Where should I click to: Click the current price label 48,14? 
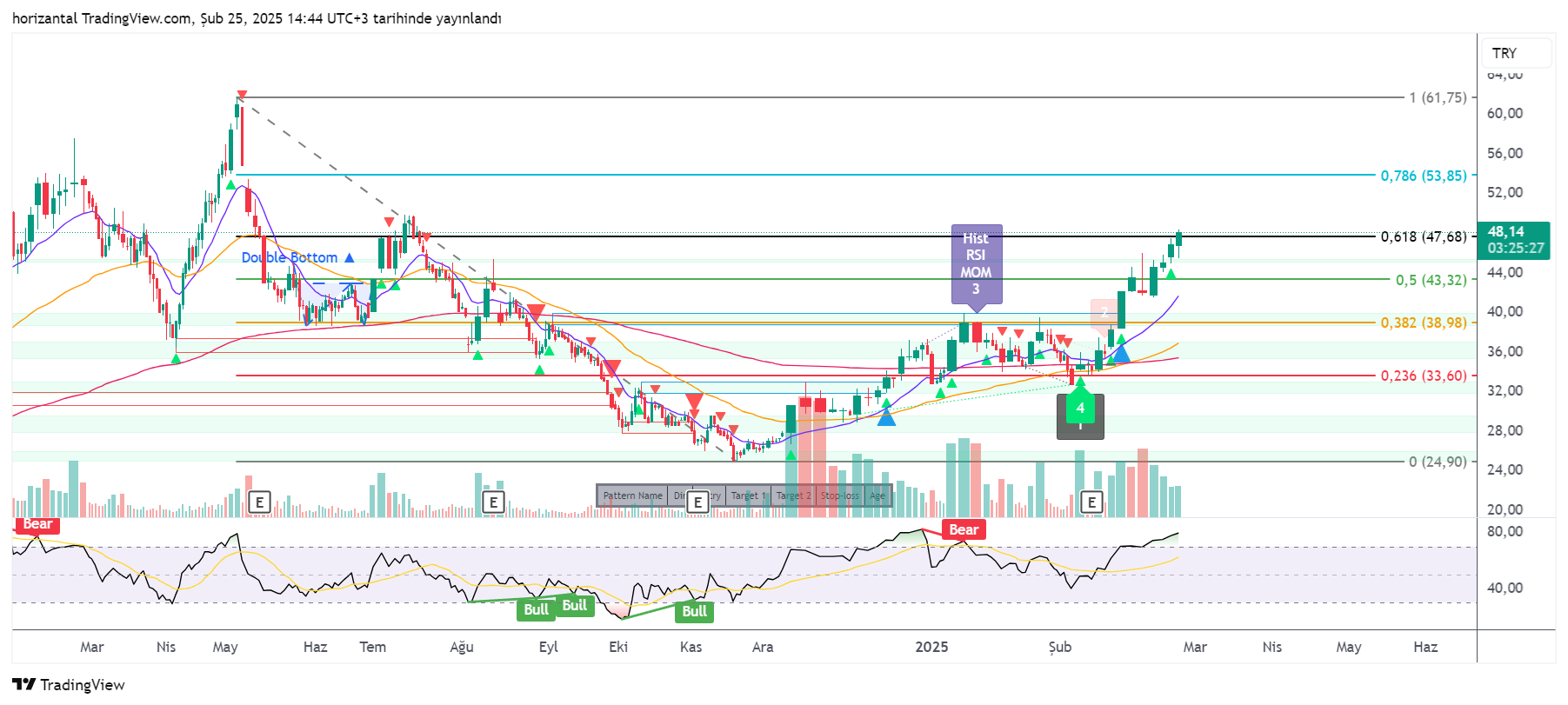point(1513,240)
